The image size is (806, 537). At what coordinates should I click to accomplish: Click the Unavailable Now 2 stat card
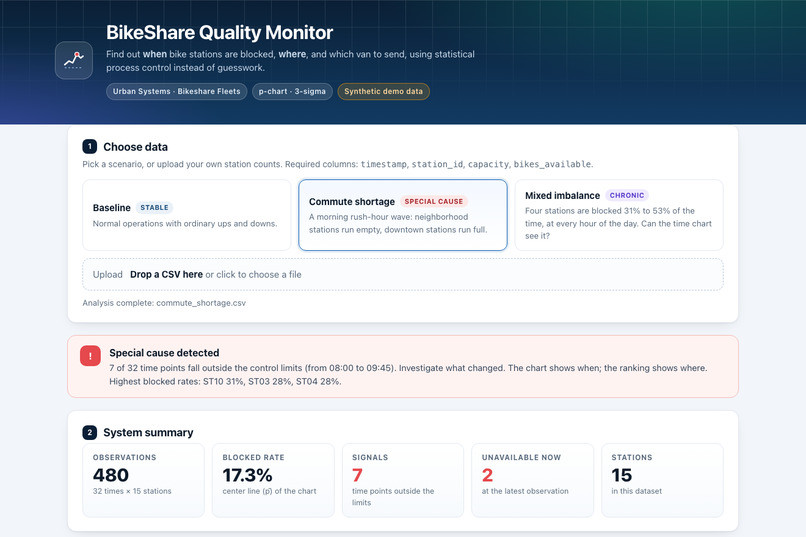tap(533, 480)
